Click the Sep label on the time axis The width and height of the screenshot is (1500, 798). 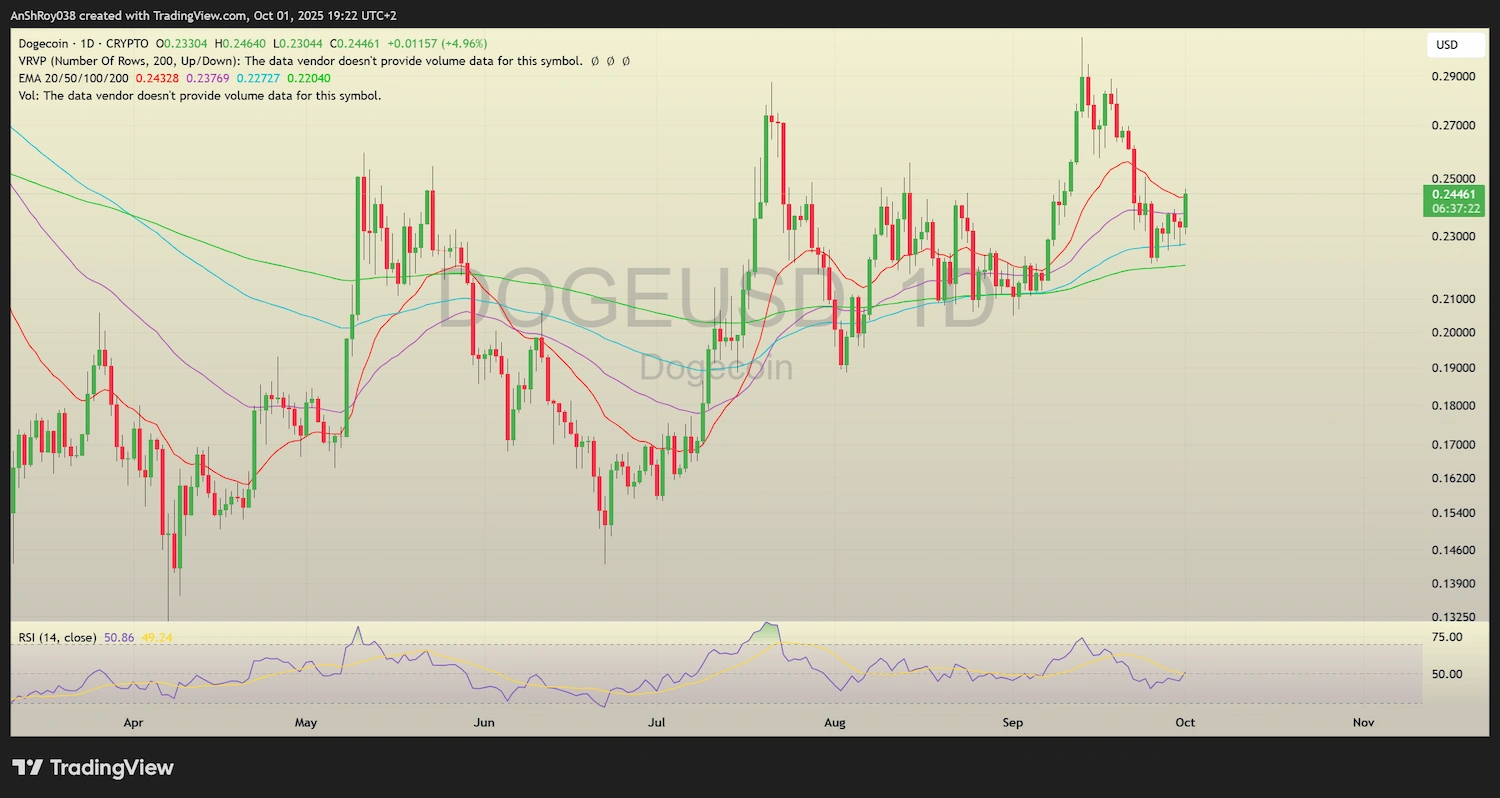tap(1012, 722)
